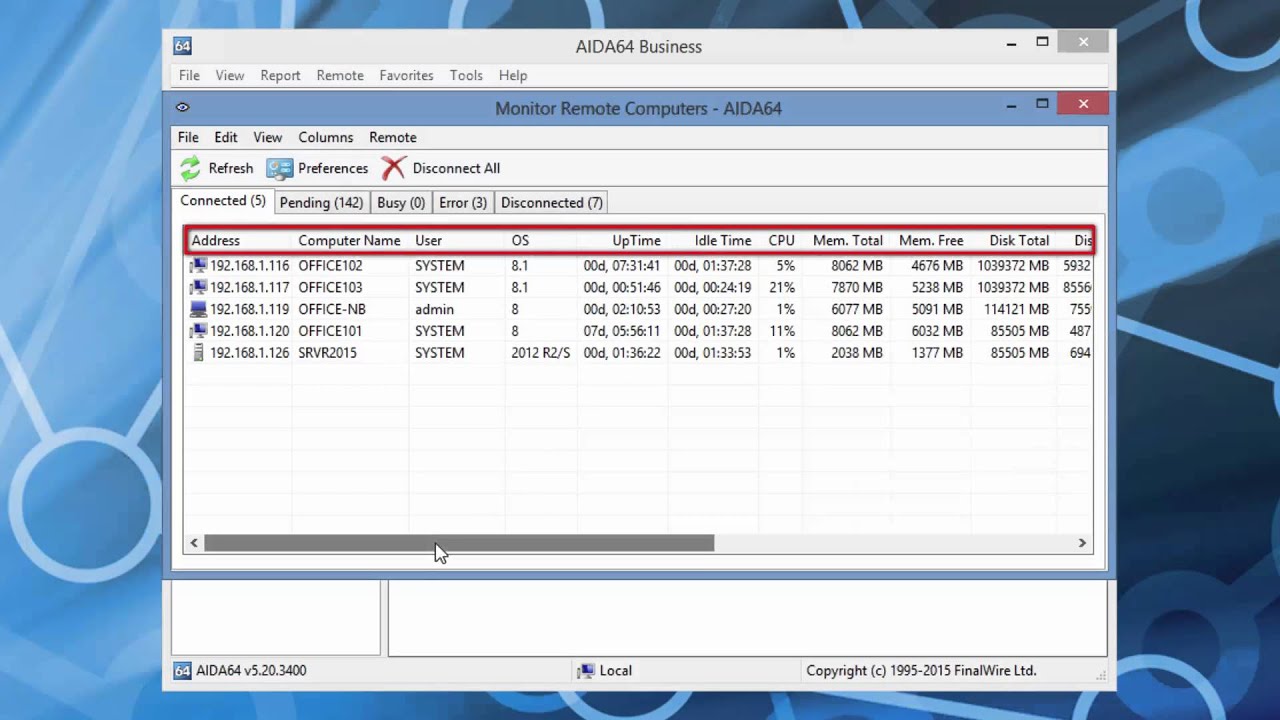Click memory free 1377 MB

937,353
